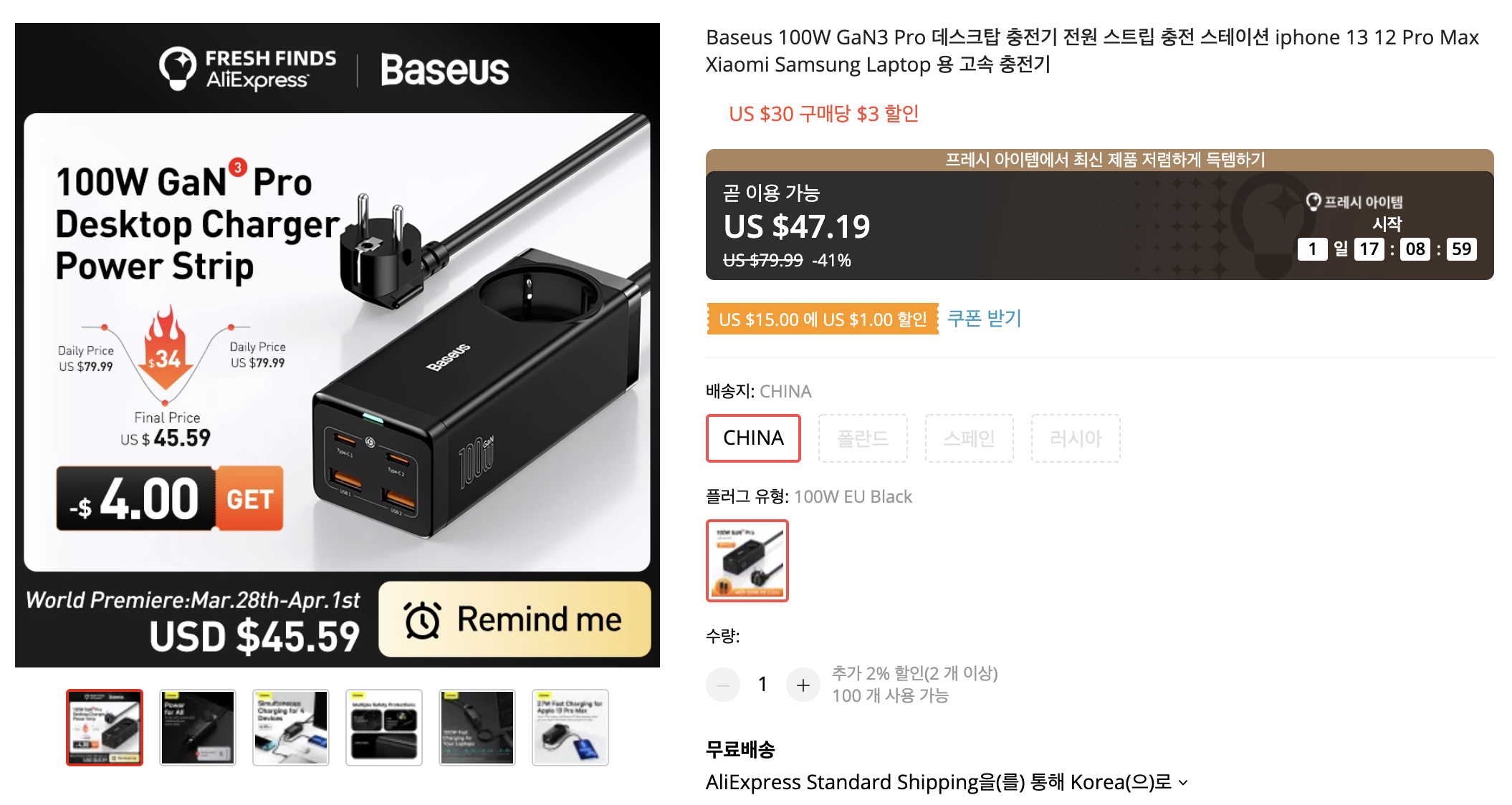1512x805 pixels.
Task: Click the orange GET coupon button
Action: point(249,498)
